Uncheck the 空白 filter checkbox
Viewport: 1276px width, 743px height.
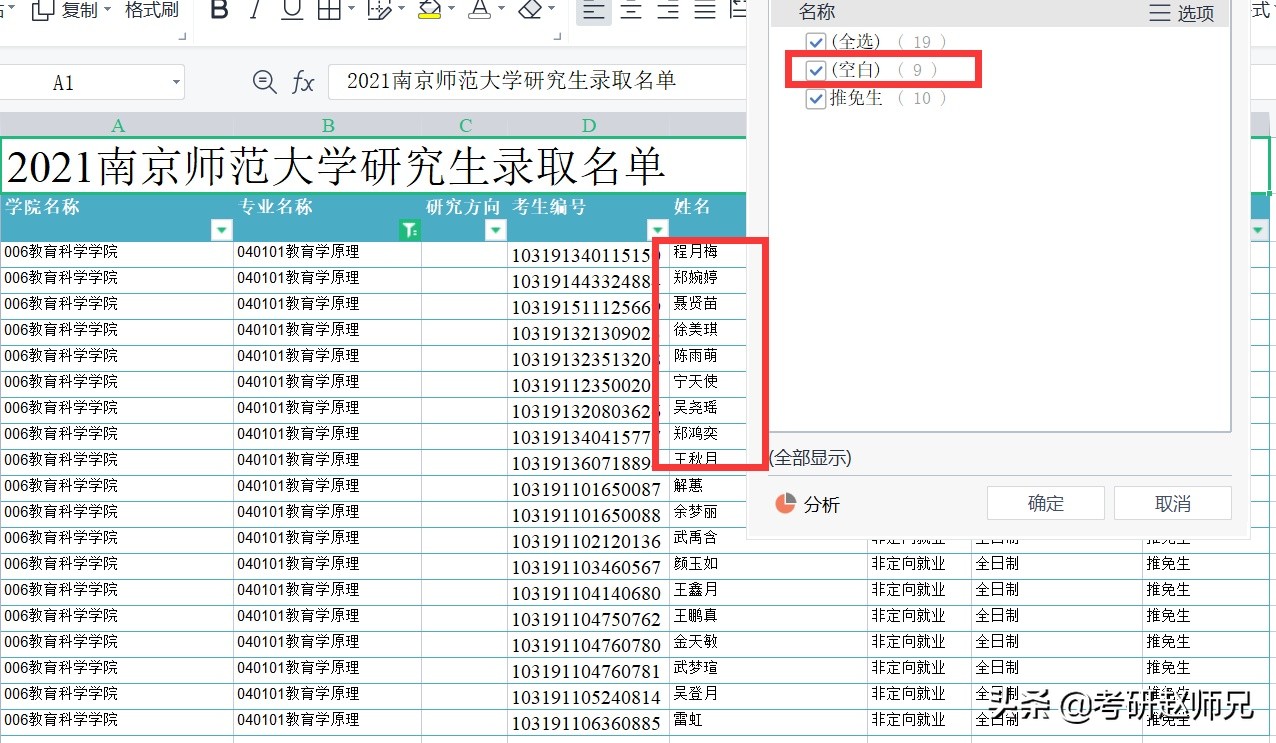(815, 70)
